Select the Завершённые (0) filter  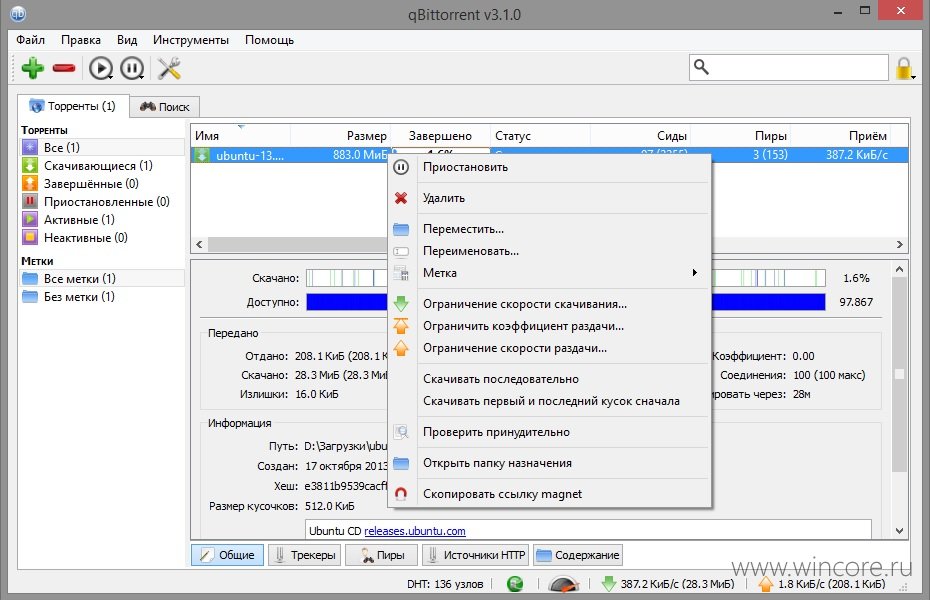(103, 184)
